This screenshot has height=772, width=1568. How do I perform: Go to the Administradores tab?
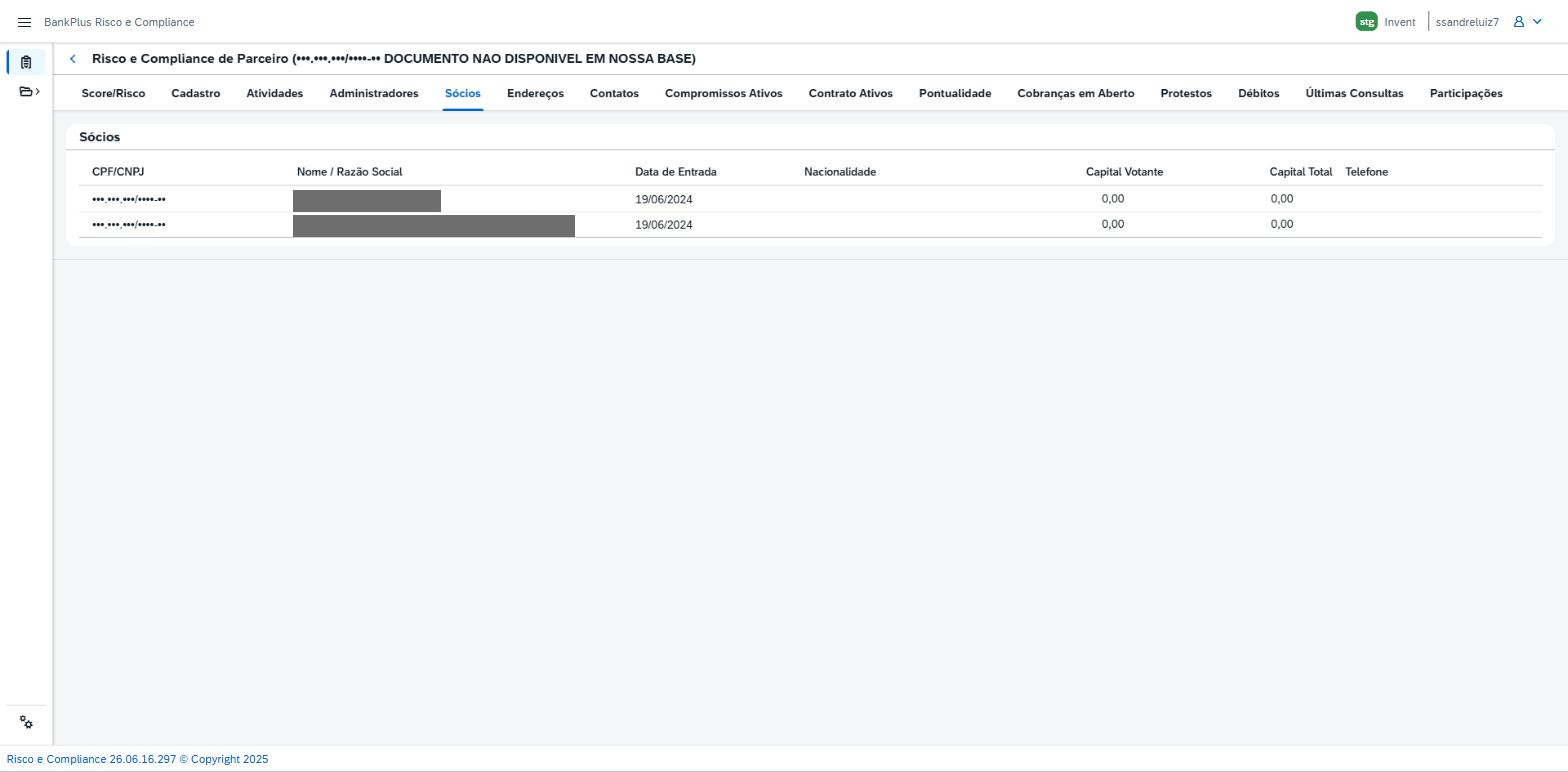coord(374,93)
